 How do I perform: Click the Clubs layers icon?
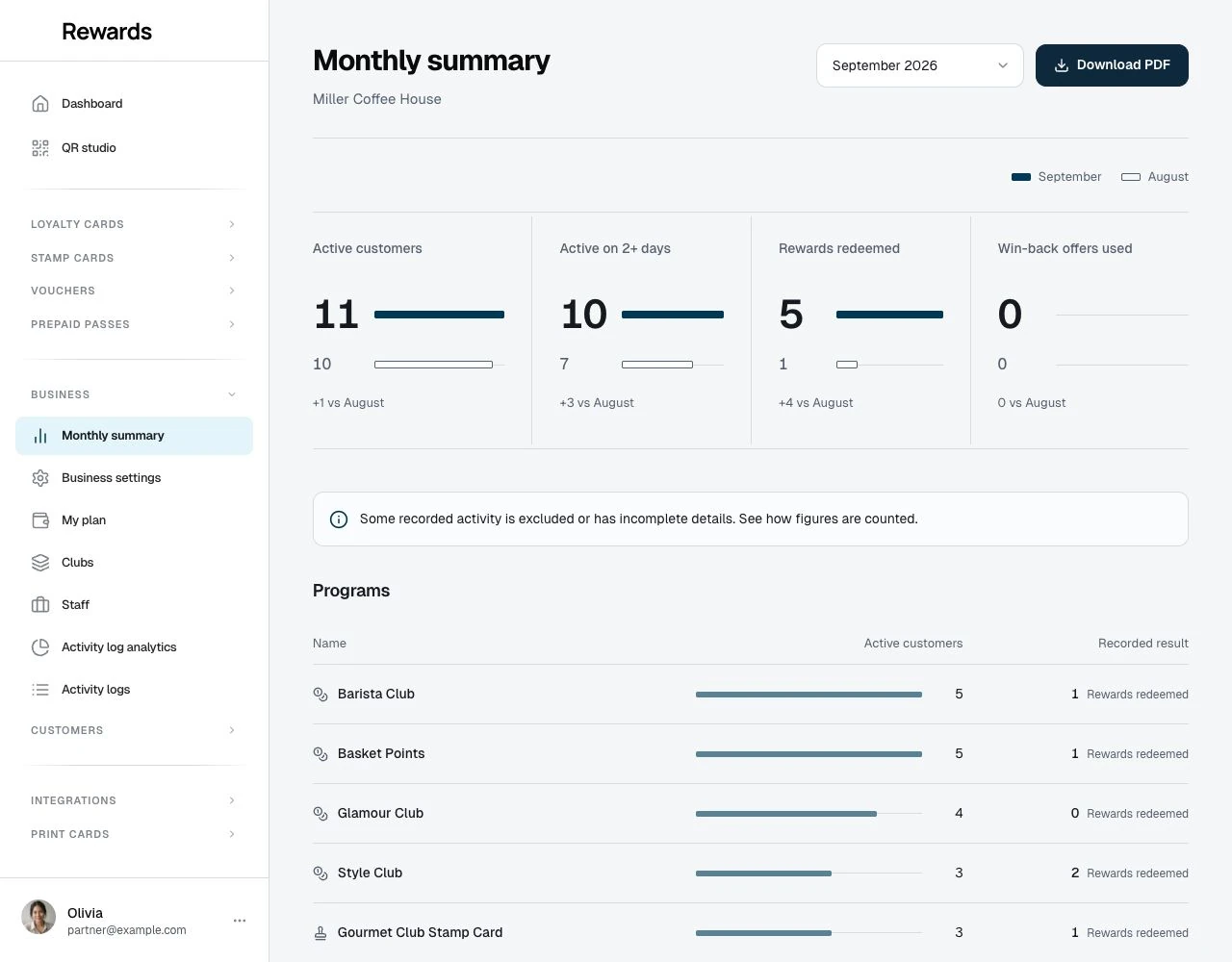click(x=40, y=563)
